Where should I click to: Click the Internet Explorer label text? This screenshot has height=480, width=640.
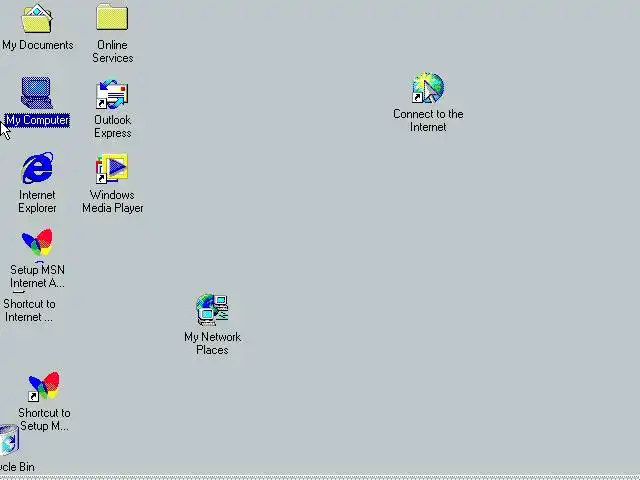tap(37, 201)
